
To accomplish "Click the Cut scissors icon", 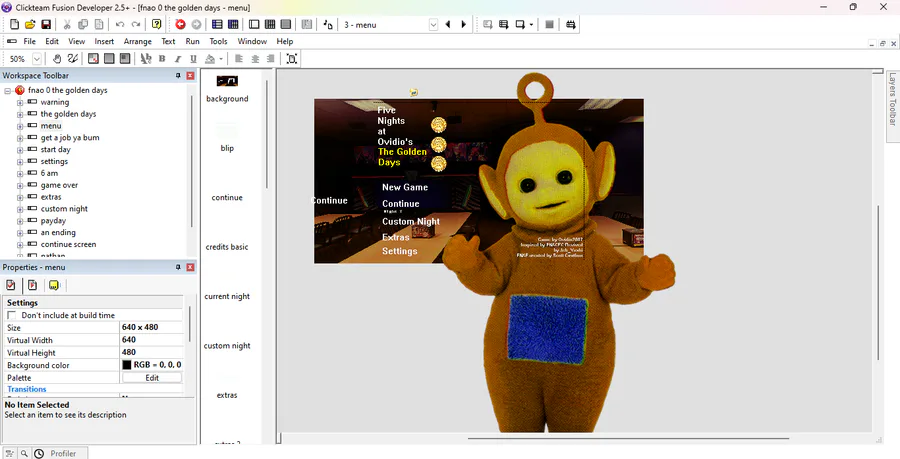I will tap(67, 24).
